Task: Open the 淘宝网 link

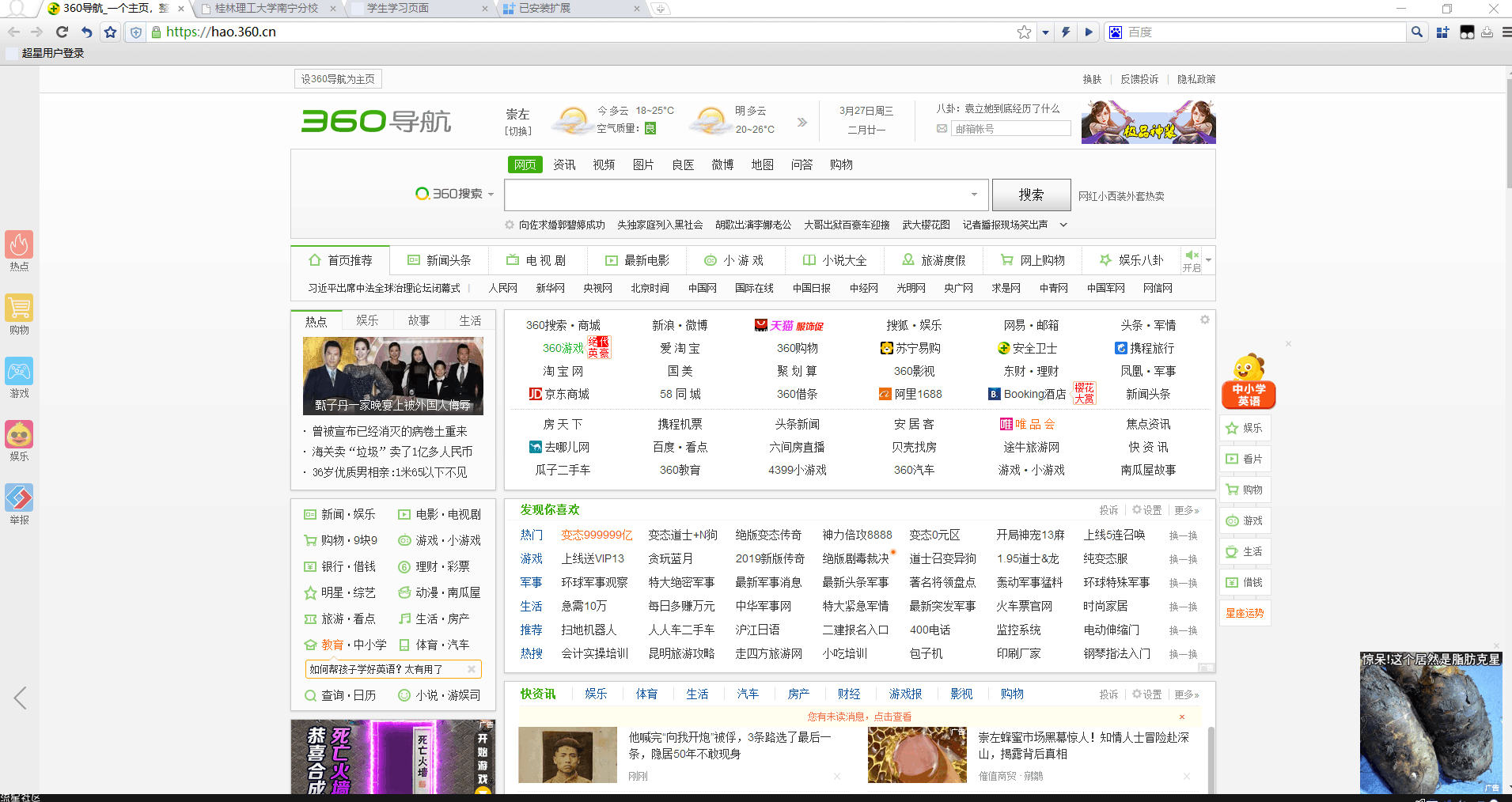Action: pos(563,371)
